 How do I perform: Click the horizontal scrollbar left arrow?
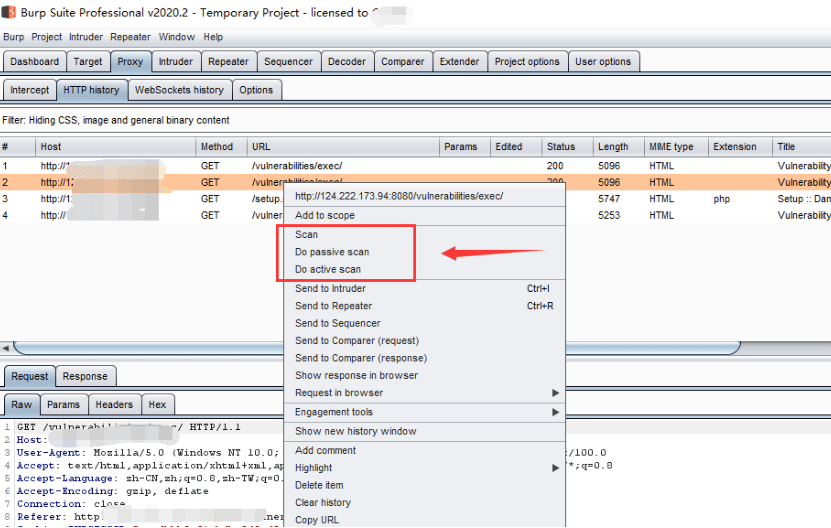6,348
